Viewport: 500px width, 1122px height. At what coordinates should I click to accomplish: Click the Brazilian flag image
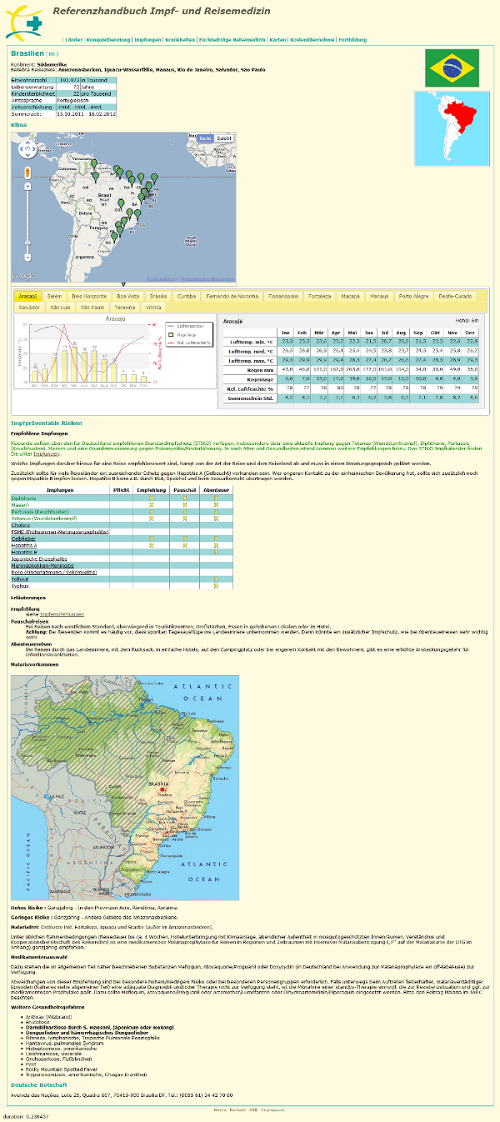click(452, 68)
